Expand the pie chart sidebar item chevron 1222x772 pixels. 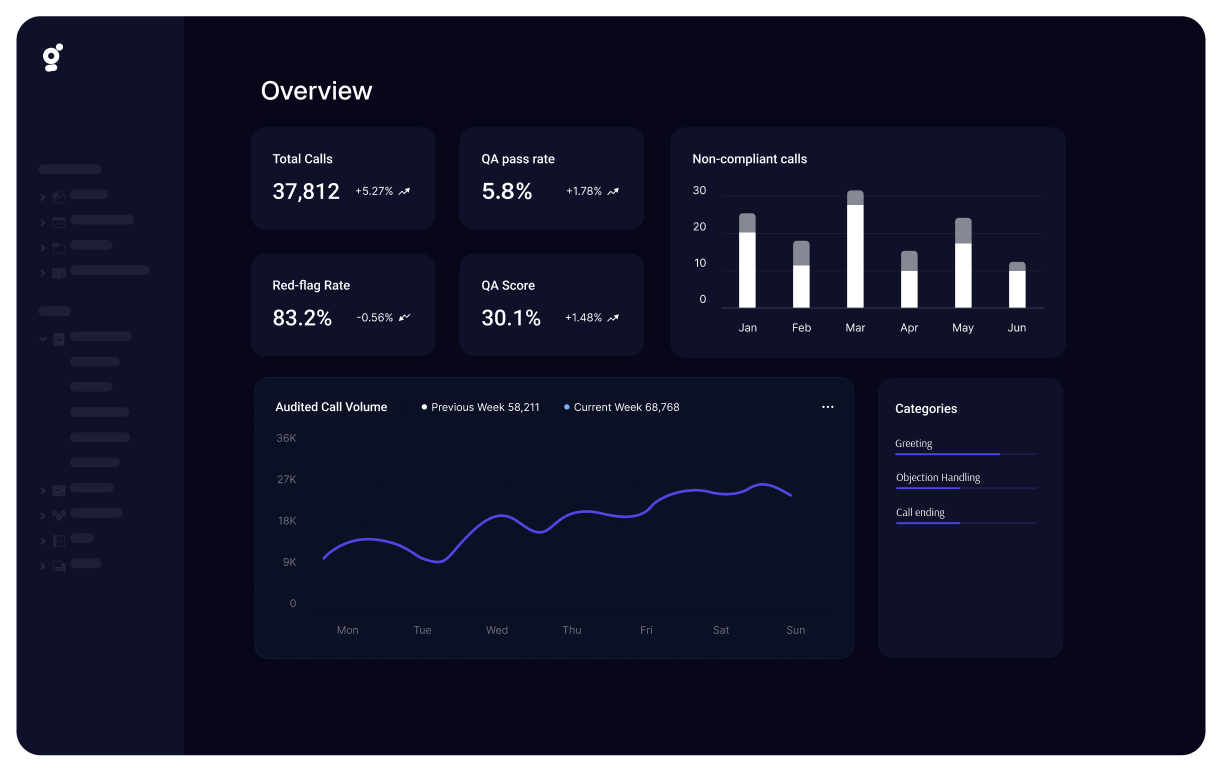(x=41, y=195)
